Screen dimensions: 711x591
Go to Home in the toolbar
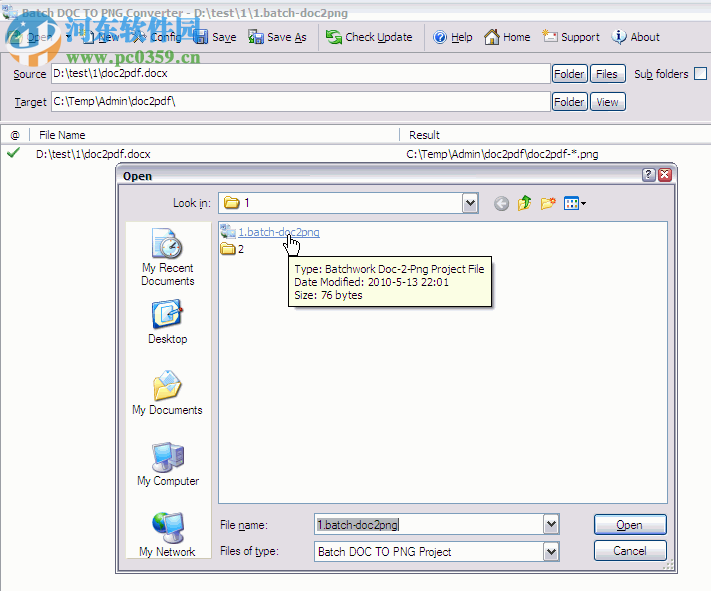pyautogui.click(x=507, y=37)
